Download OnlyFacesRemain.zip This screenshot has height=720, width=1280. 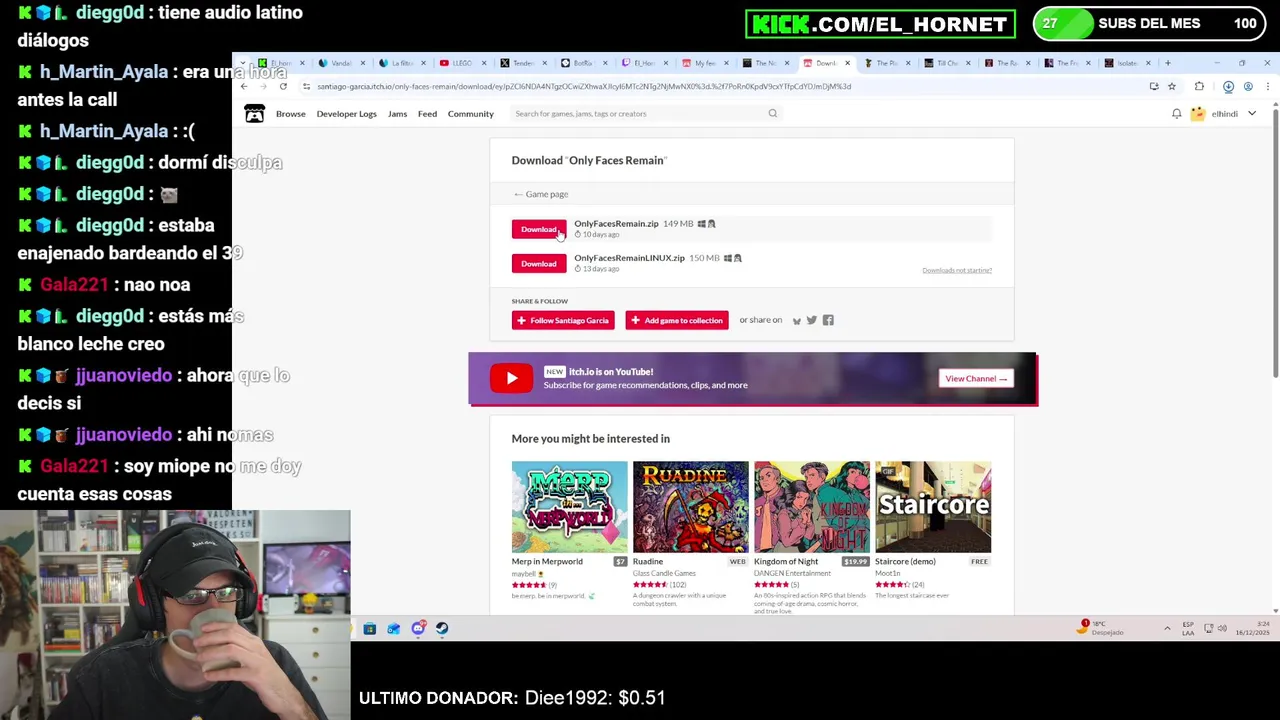coord(539,229)
